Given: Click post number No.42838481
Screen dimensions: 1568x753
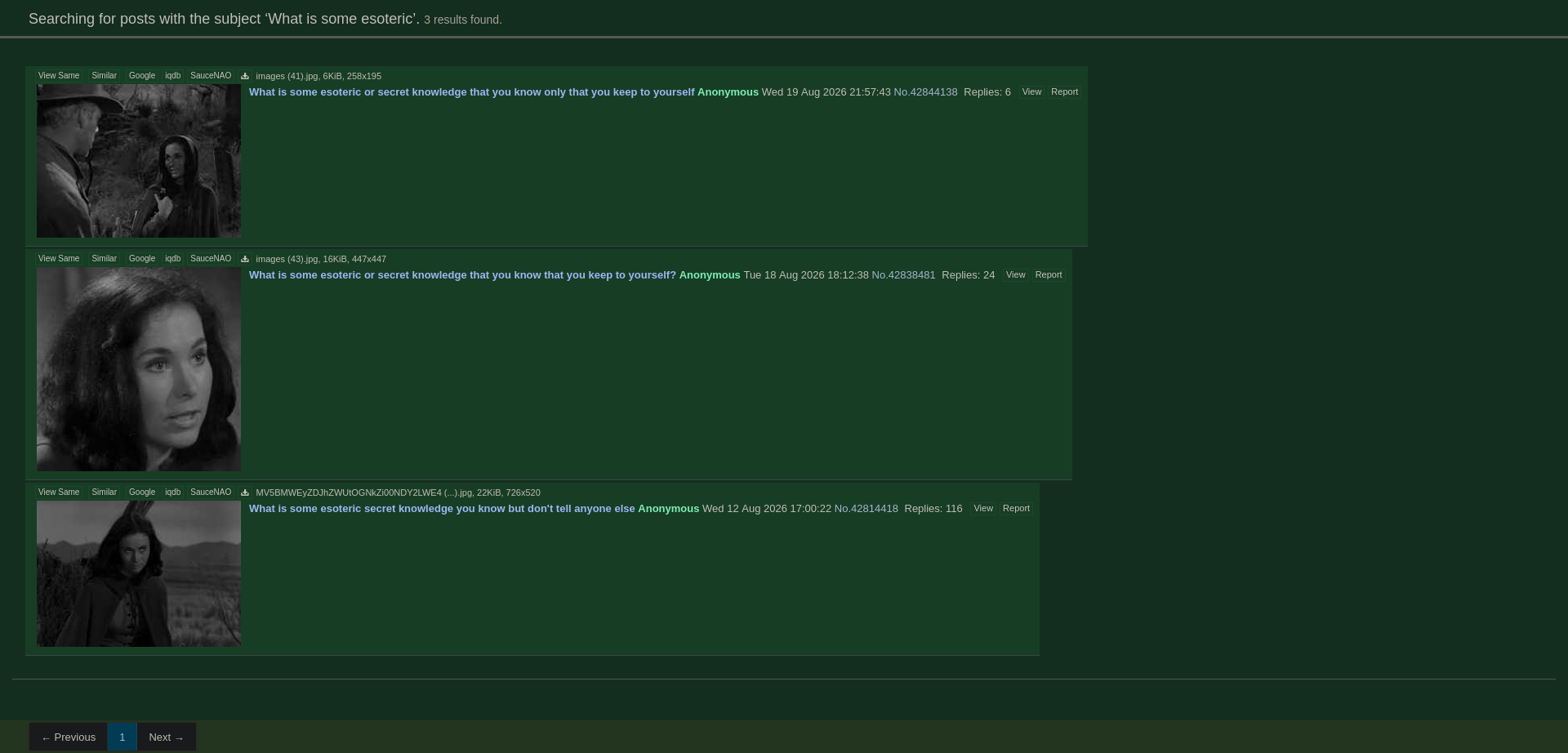Looking at the screenshot, I should [x=903, y=275].
